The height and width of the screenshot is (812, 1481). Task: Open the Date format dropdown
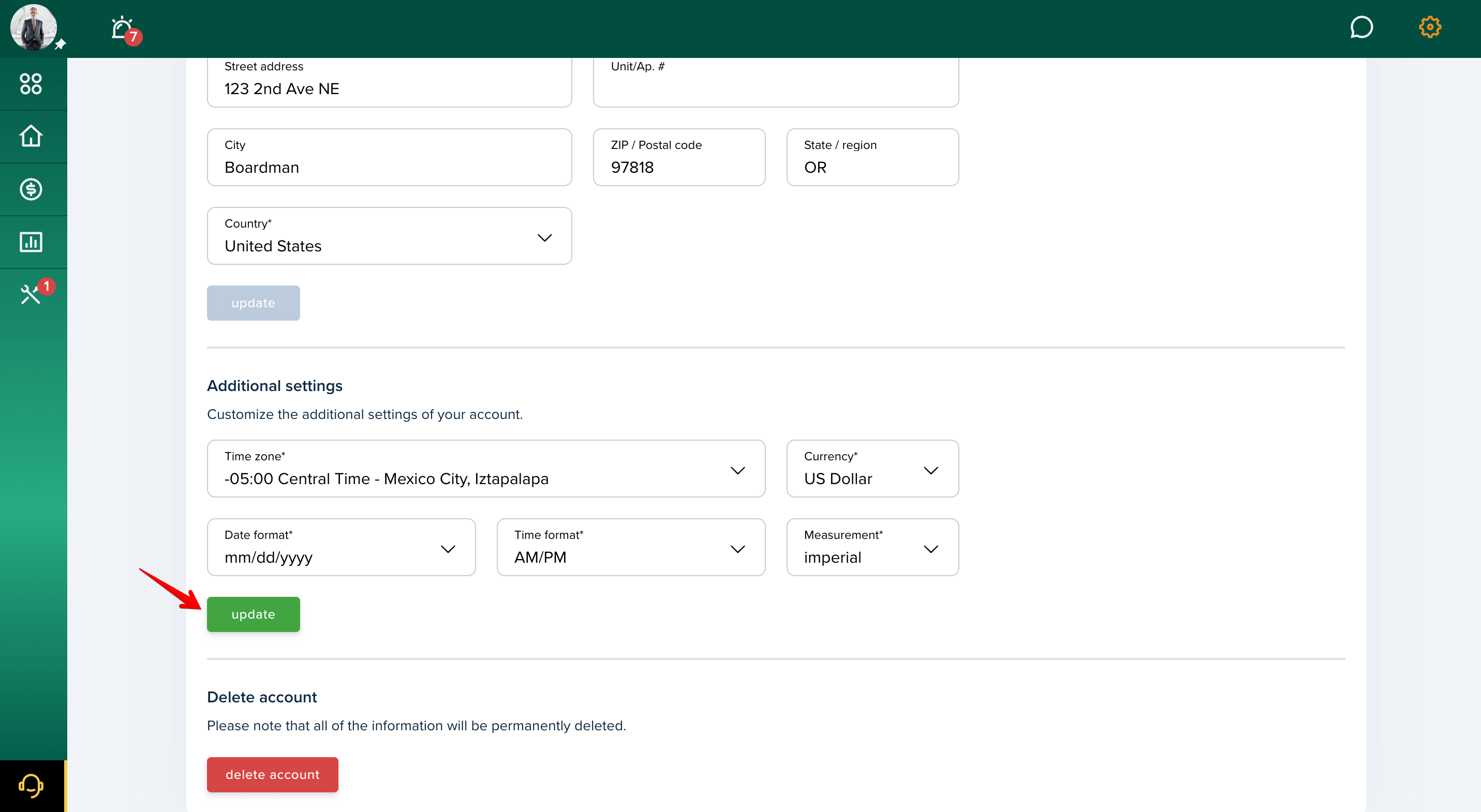click(341, 547)
